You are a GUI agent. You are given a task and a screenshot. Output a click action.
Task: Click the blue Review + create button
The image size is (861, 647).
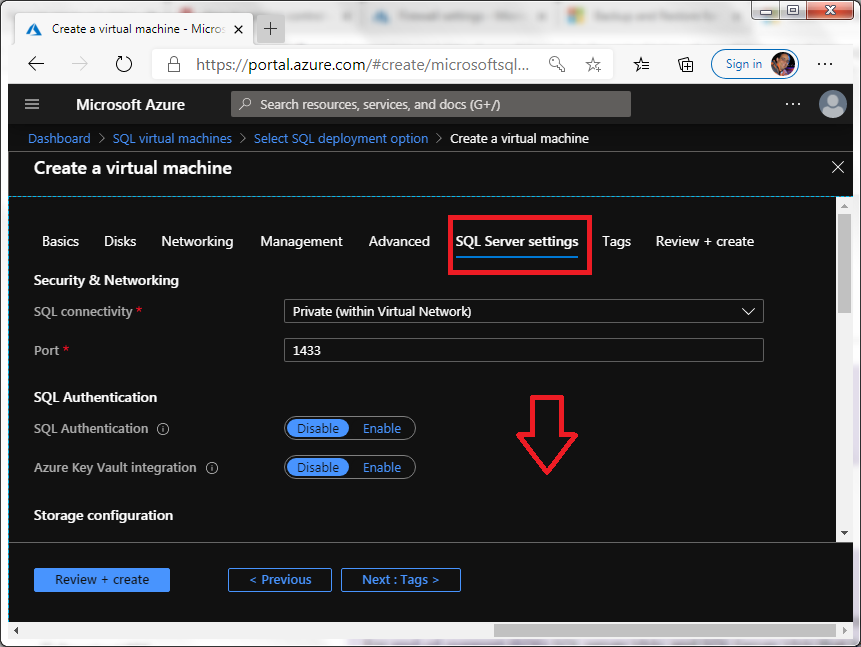(102, 580)
